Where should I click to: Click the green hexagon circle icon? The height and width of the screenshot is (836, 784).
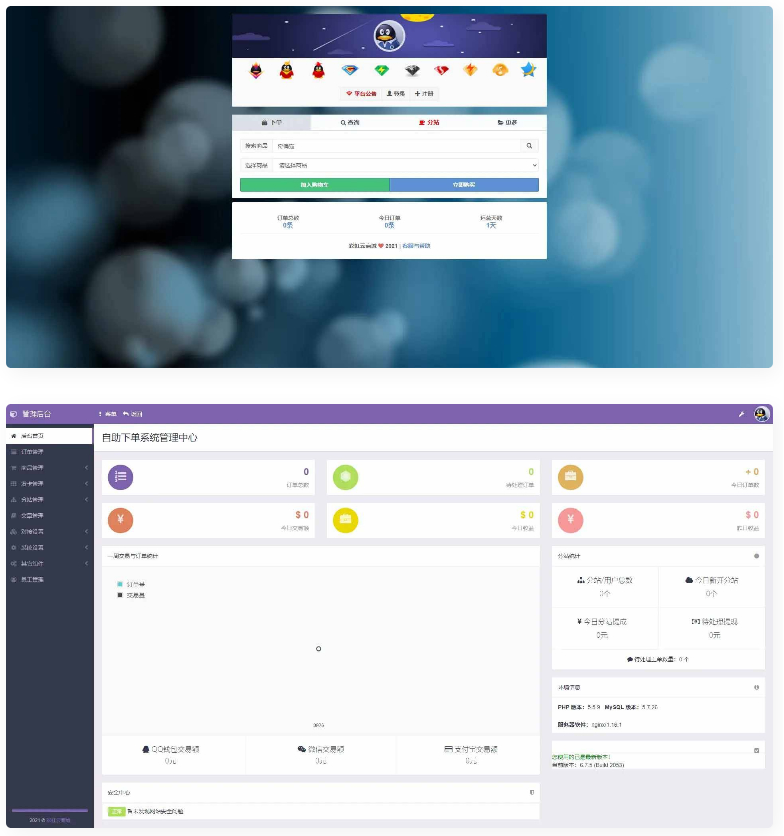(x=345, y=477)
